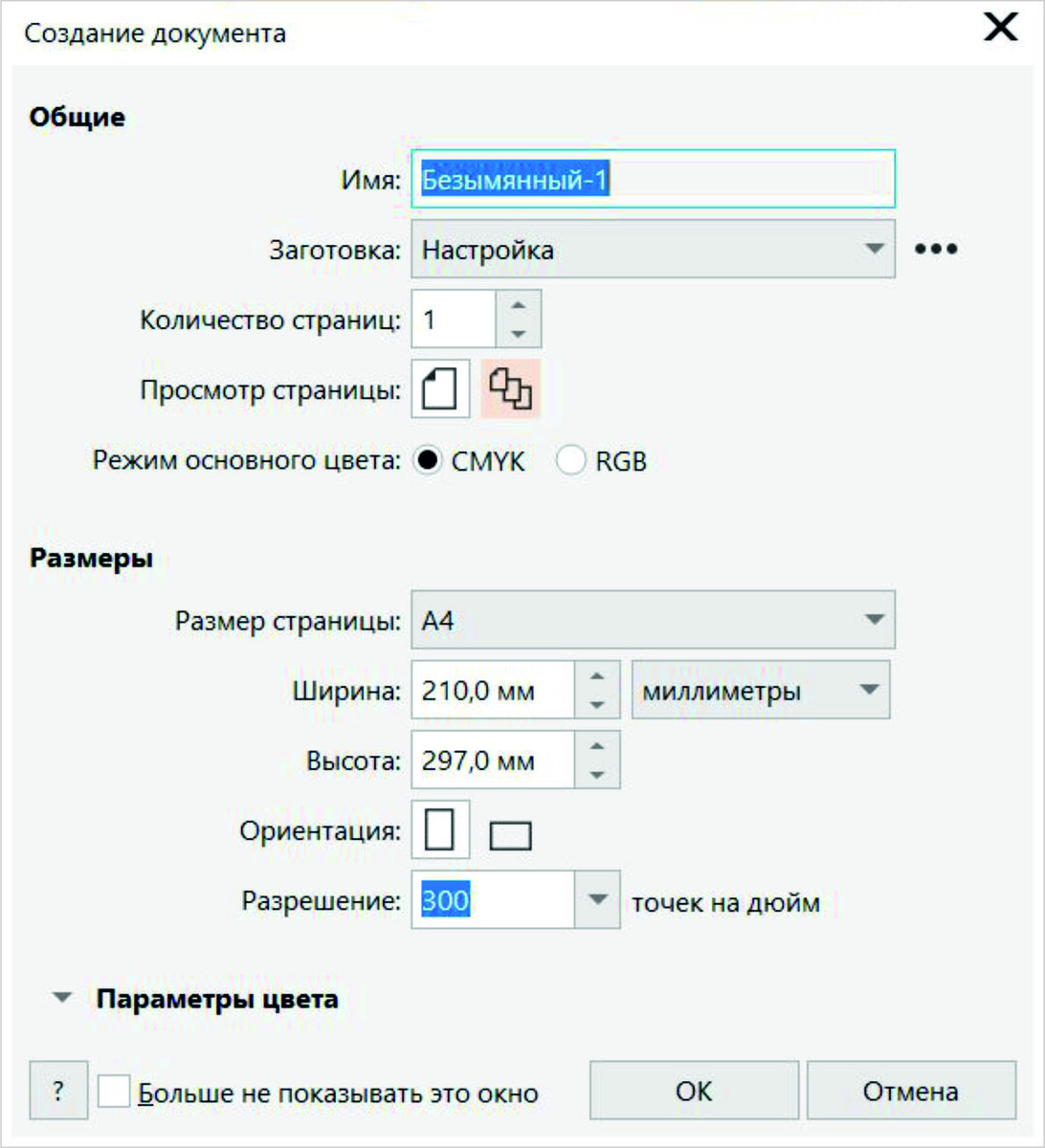Viewport: 1045px width, 1148px height.
Task: Open the 'Заготовка' preset dropdown
Action: (879, 249)
